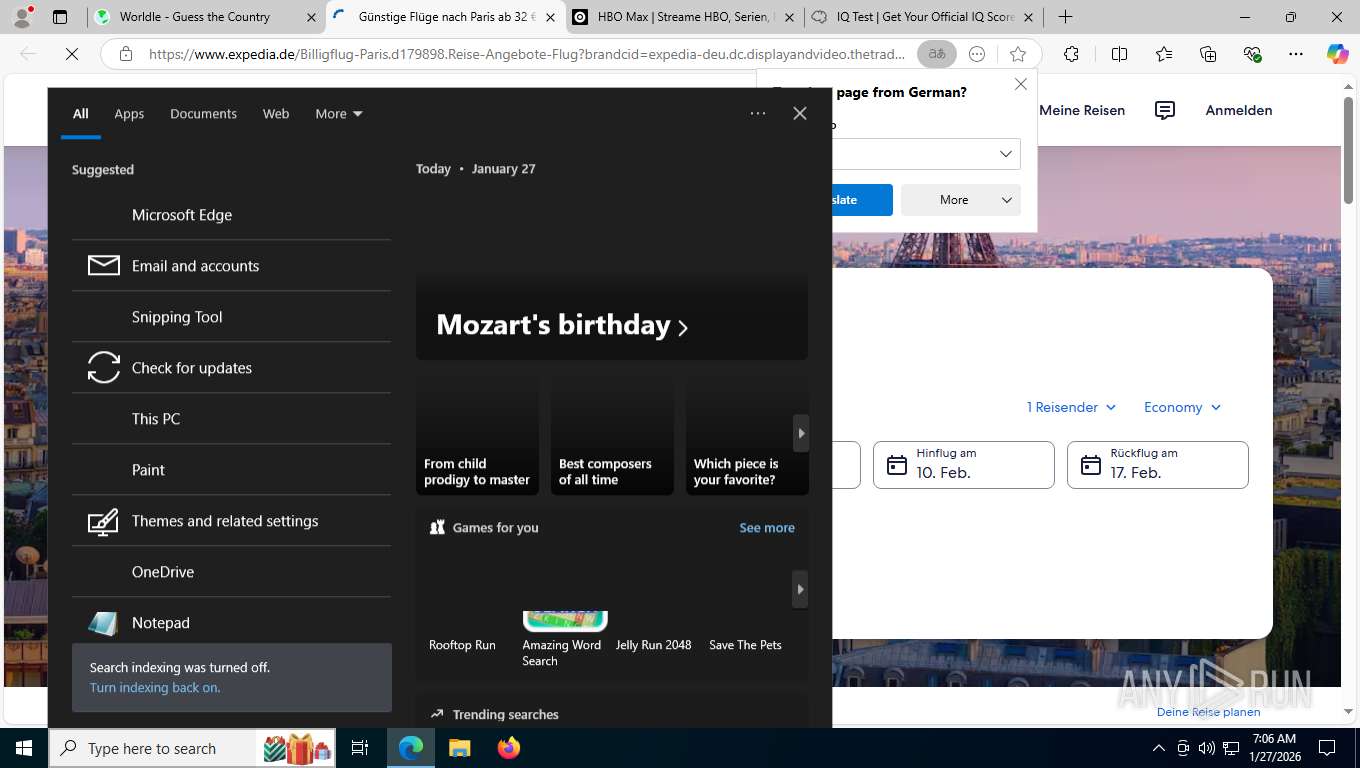
Task: Switch to IQ Test browser tab
Action: [x=922, y=17]
